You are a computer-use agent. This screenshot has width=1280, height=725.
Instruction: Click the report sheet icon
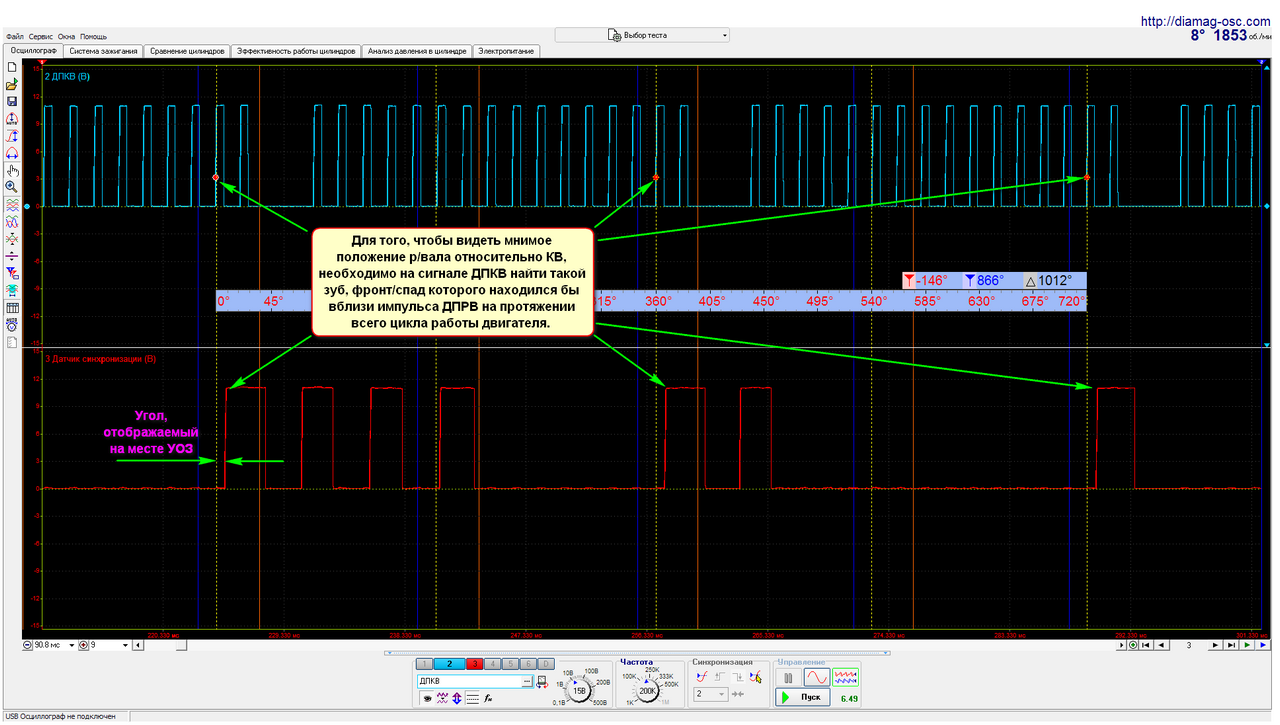pyautogui.click(x=10, y=342)
